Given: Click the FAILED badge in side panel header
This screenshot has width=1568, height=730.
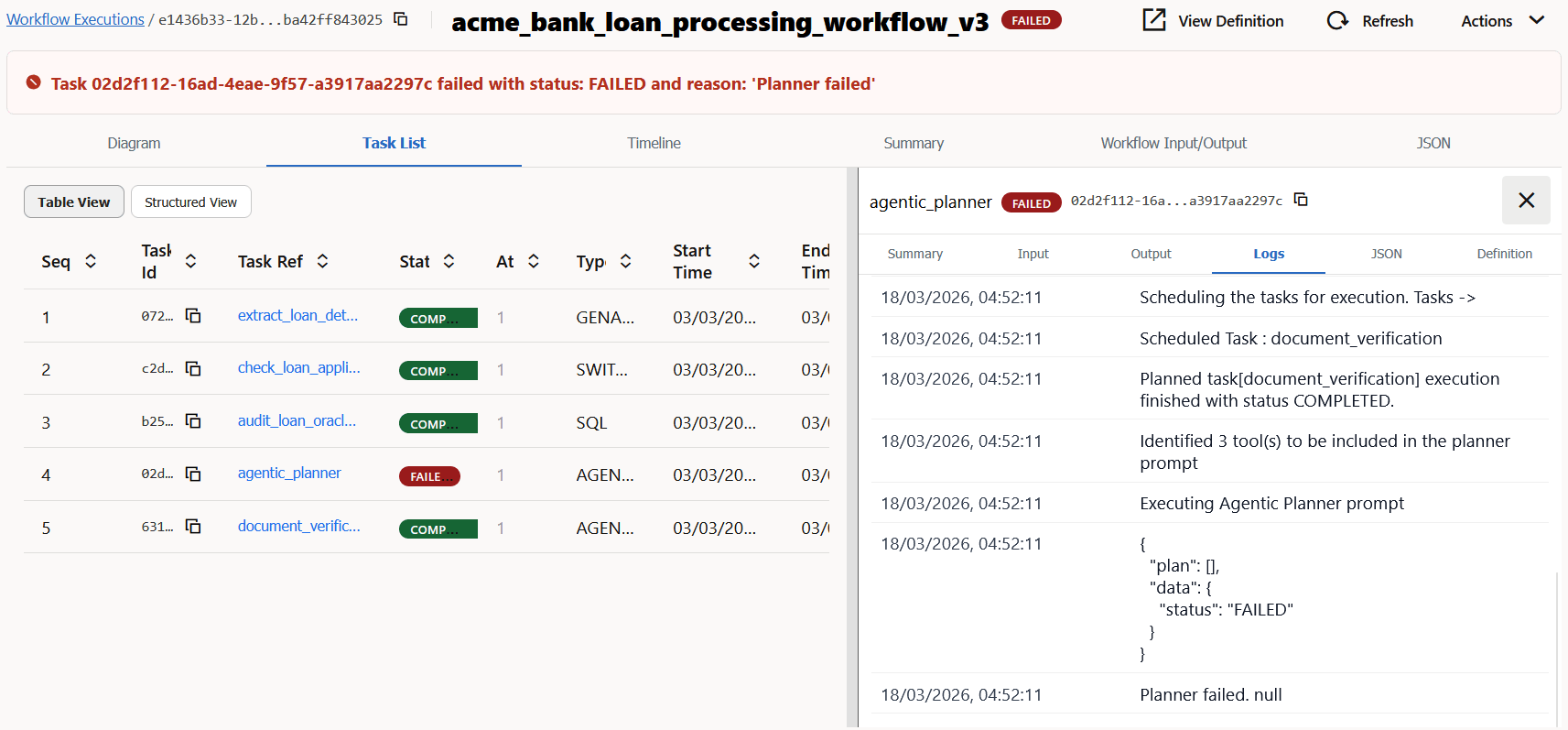Looking at the screenshot, I should pos(1031,202).
